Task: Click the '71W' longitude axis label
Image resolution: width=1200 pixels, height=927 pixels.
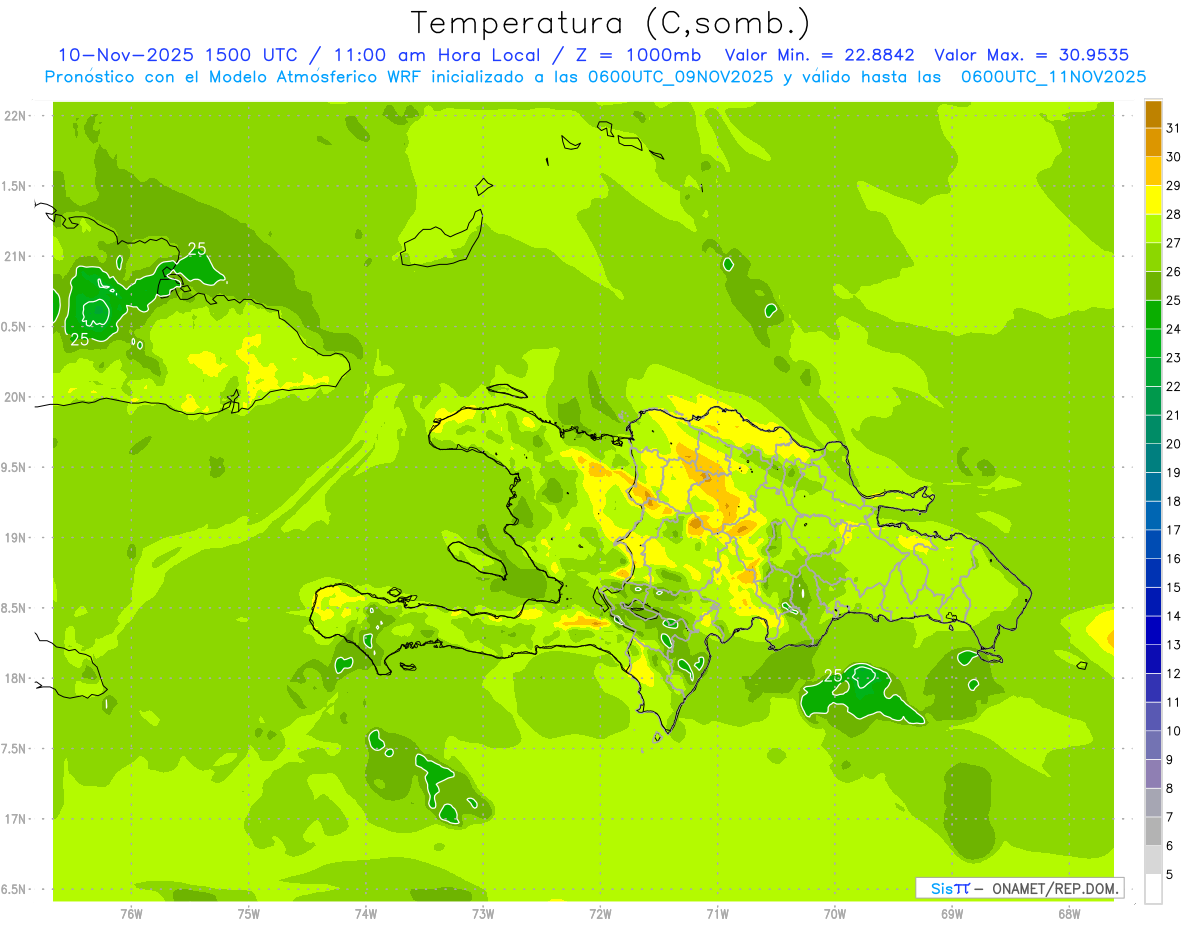Action: pyautogui.click(x=717, y=913)
